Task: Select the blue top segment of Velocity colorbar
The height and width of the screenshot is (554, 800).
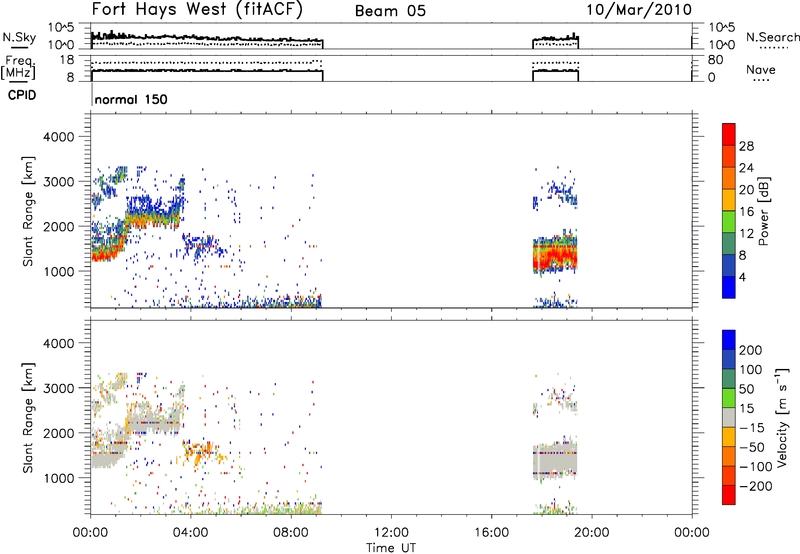Action: pyautogui.click(x=729, y=339)
